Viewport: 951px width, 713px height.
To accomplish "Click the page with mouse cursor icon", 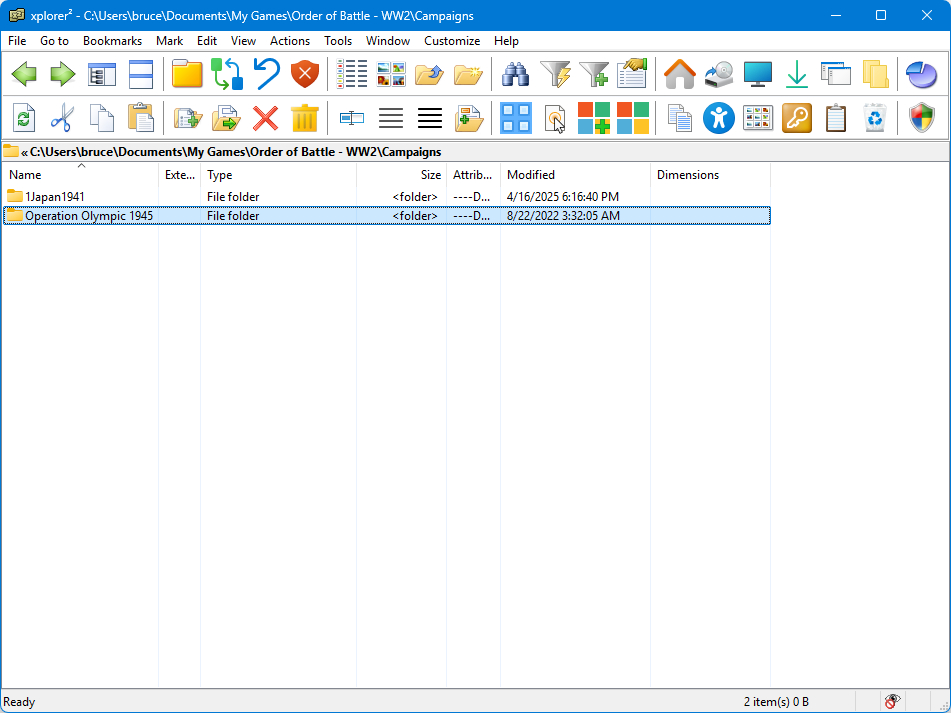I will [555, 118].
